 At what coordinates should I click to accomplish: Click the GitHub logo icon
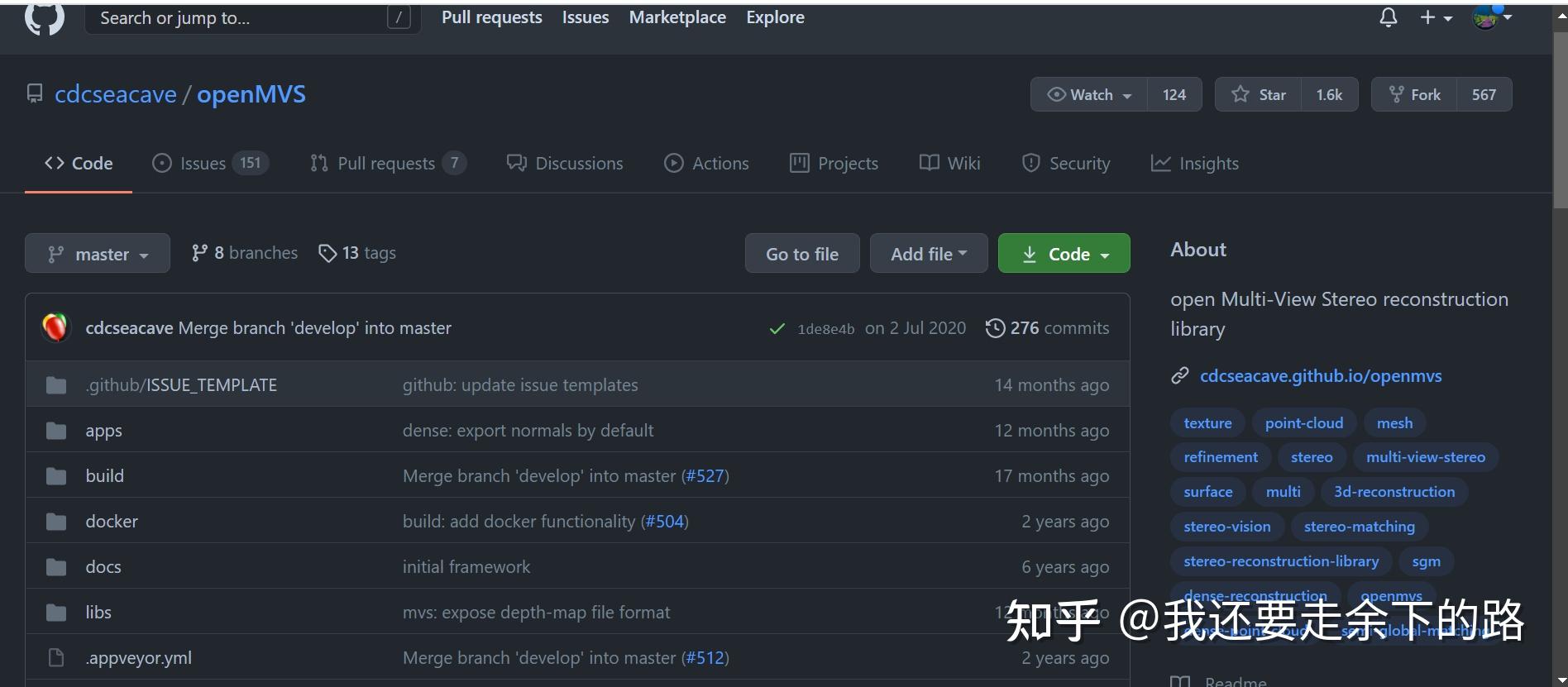45,18
